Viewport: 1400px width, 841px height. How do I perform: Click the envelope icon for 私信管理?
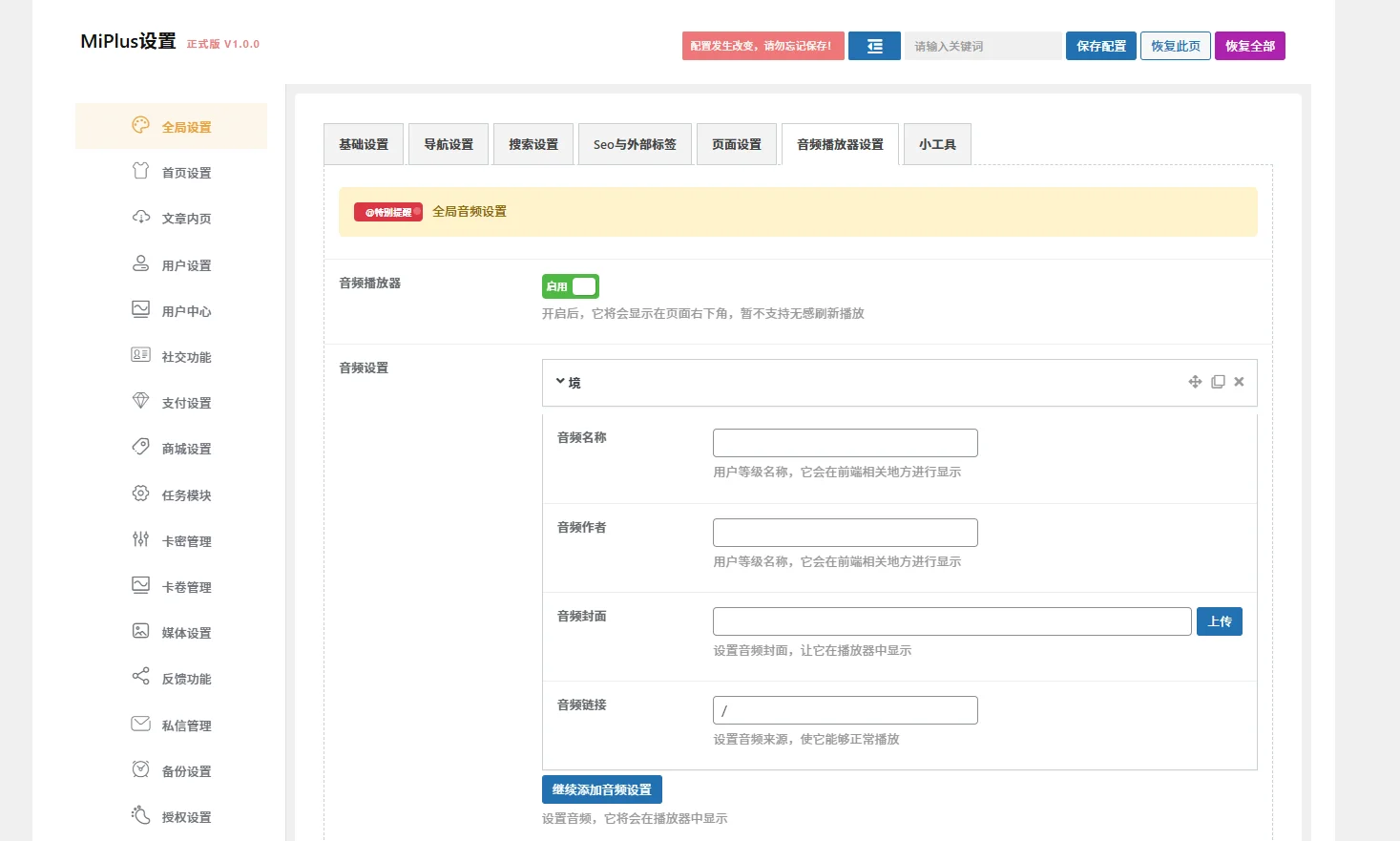(x=140, y=724)
